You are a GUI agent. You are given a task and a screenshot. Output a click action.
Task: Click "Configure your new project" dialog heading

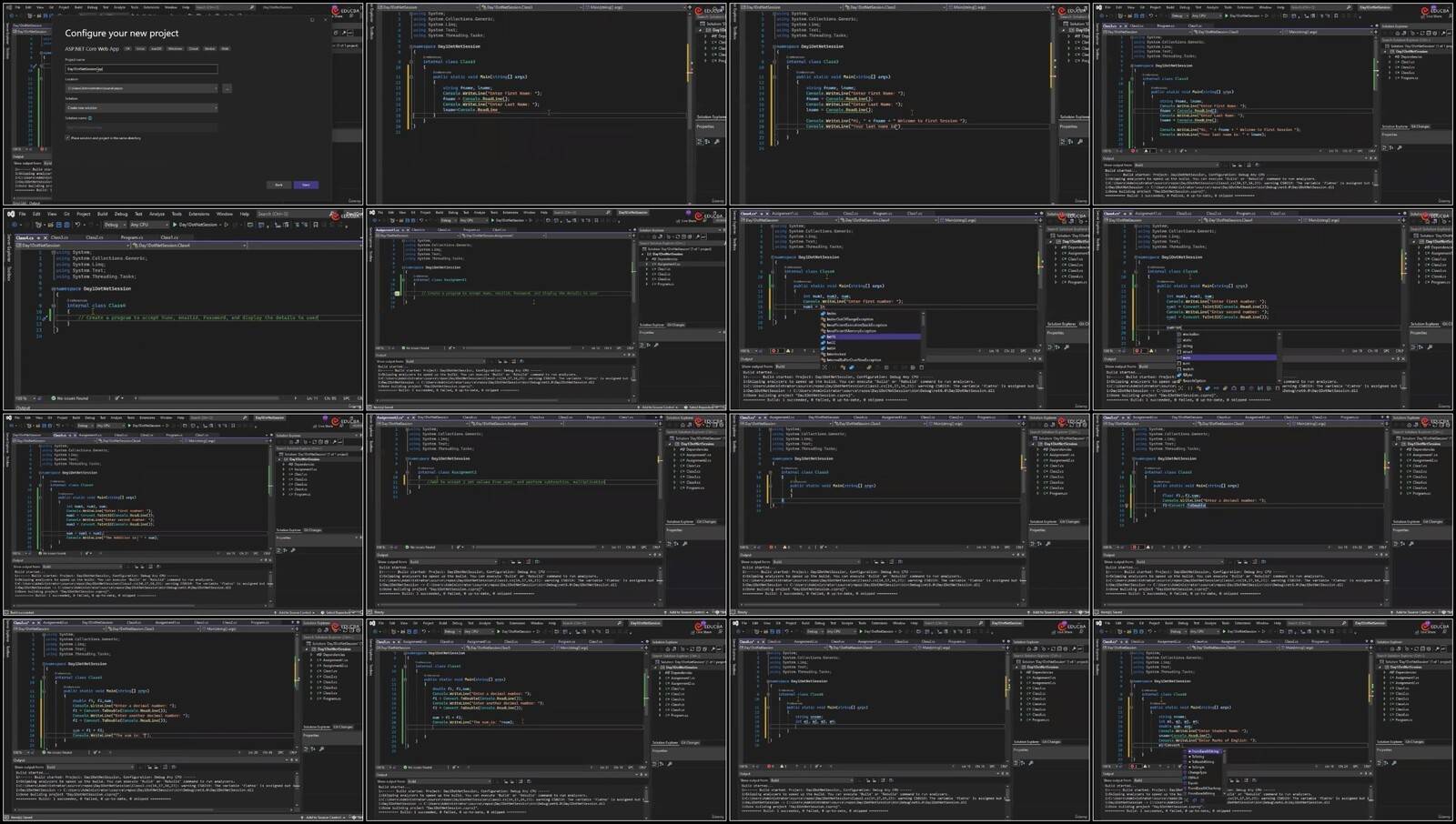[x=121, y=33]
